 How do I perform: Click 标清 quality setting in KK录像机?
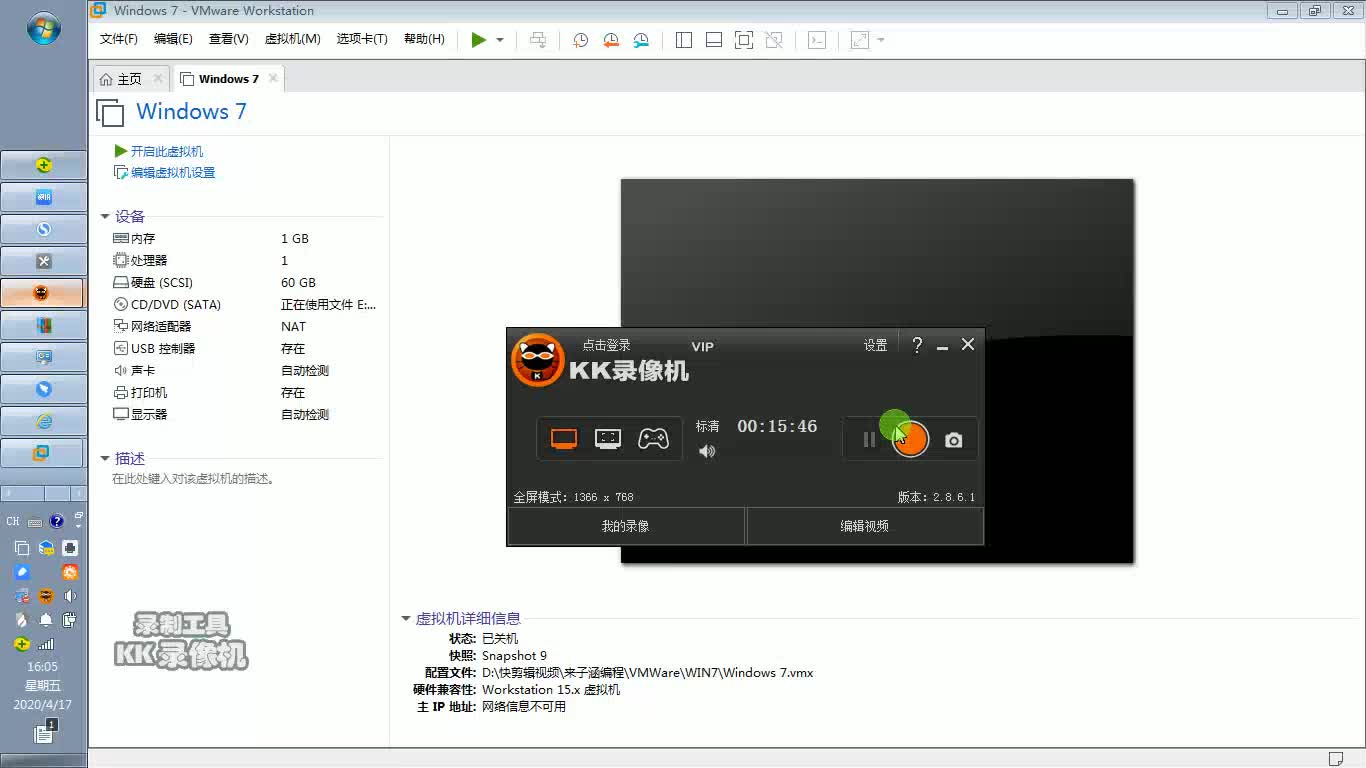pyautogui.click(x=707, y=426)
